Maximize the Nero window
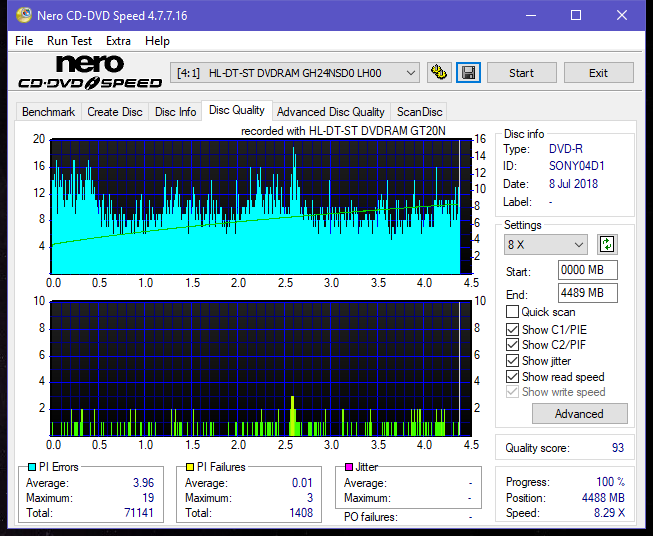 576,15
